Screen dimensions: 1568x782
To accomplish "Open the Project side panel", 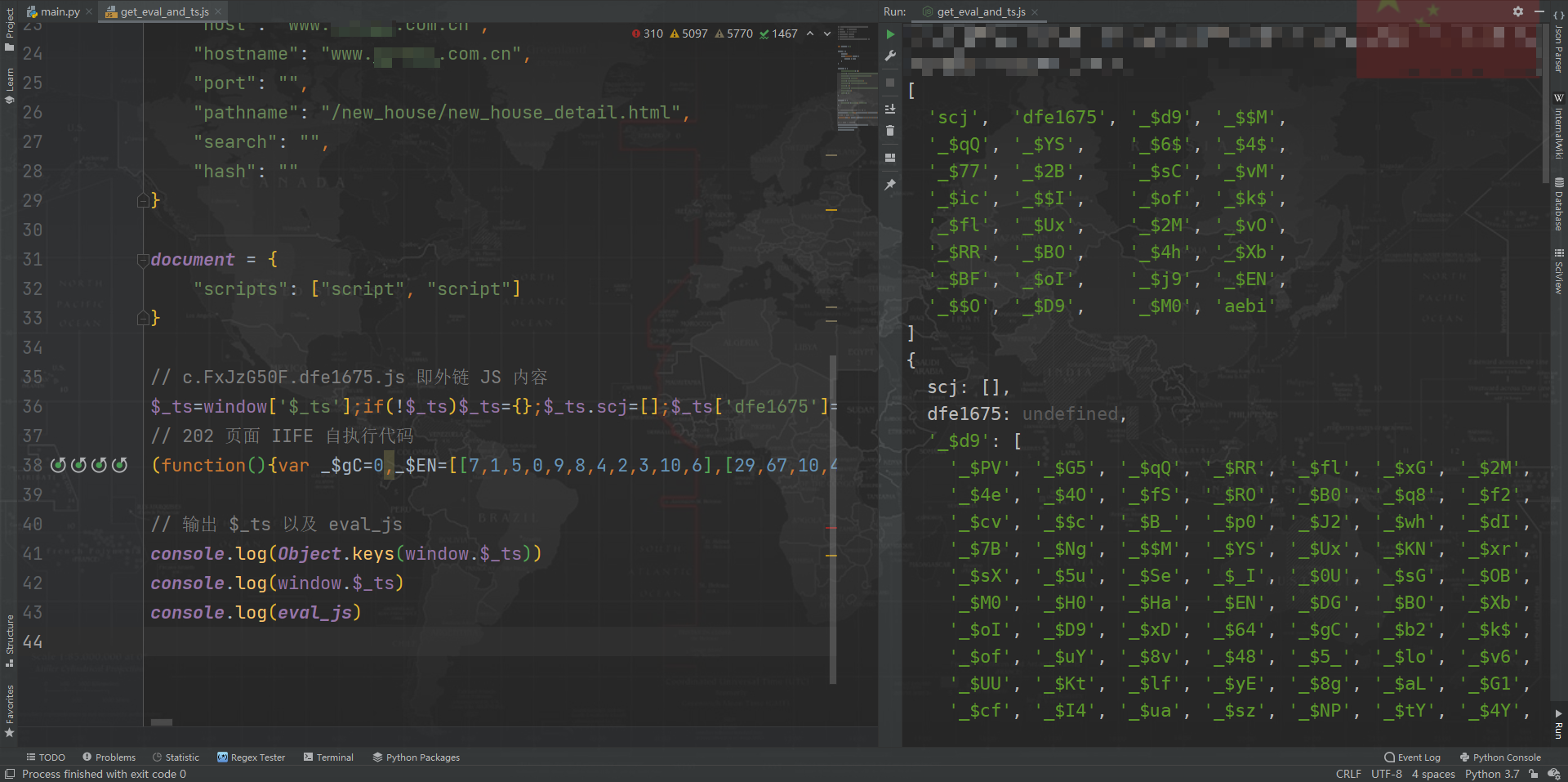I will [10, 29].
